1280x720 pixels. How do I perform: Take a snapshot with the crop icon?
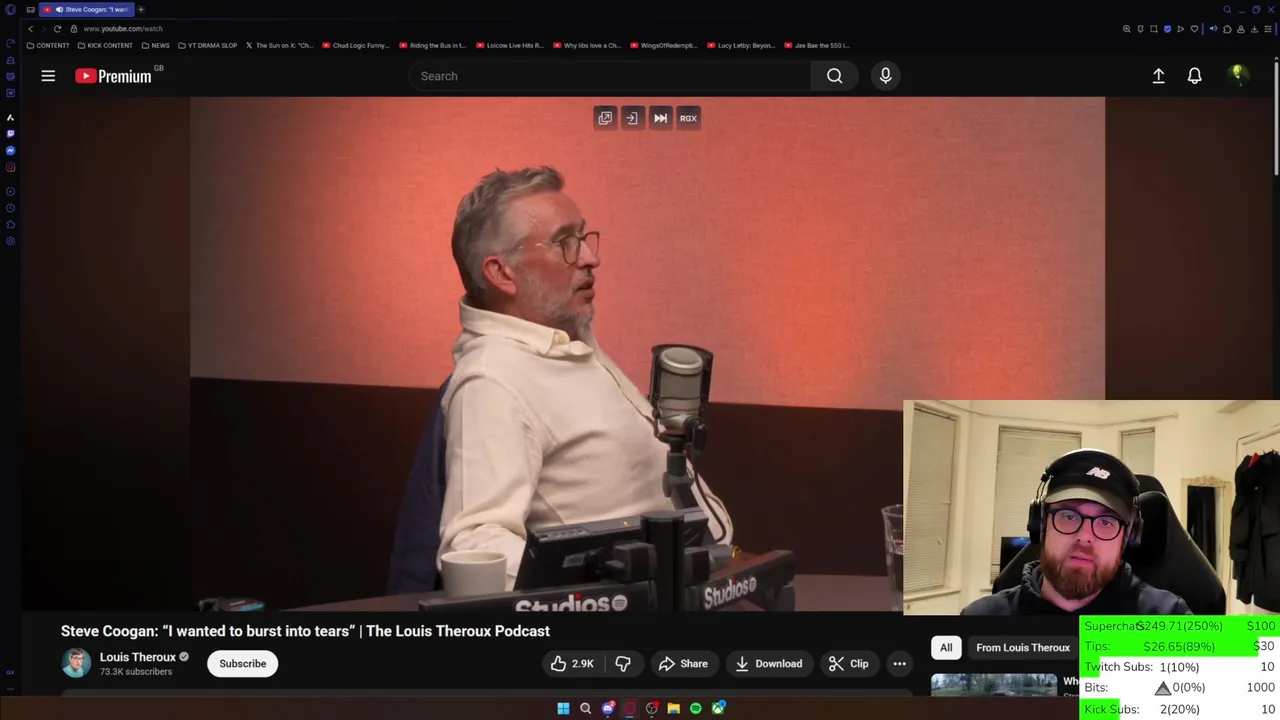pyautogui.click(x=1154, y=29)
